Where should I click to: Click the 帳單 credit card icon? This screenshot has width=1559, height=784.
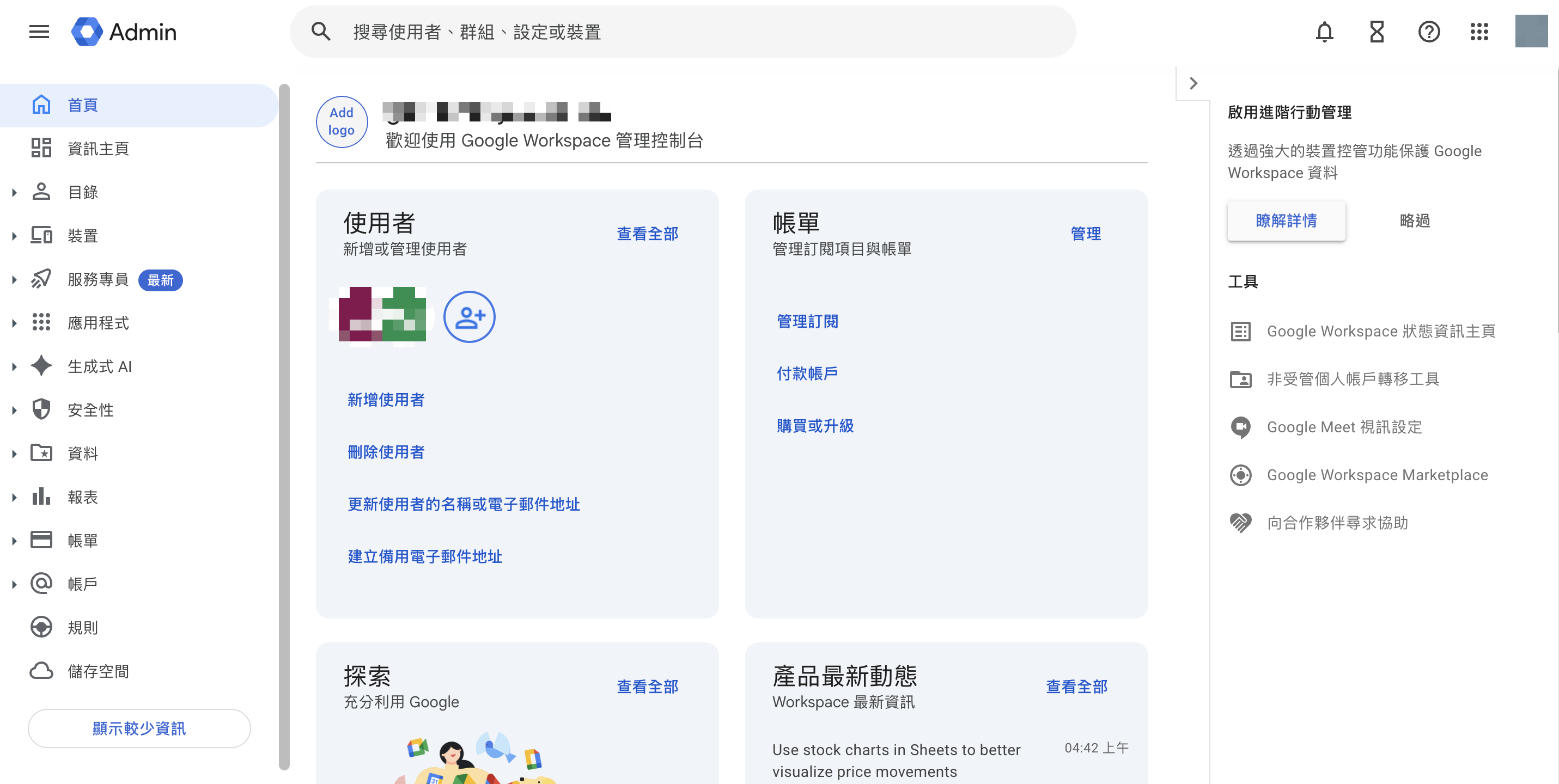coord(41,540)
